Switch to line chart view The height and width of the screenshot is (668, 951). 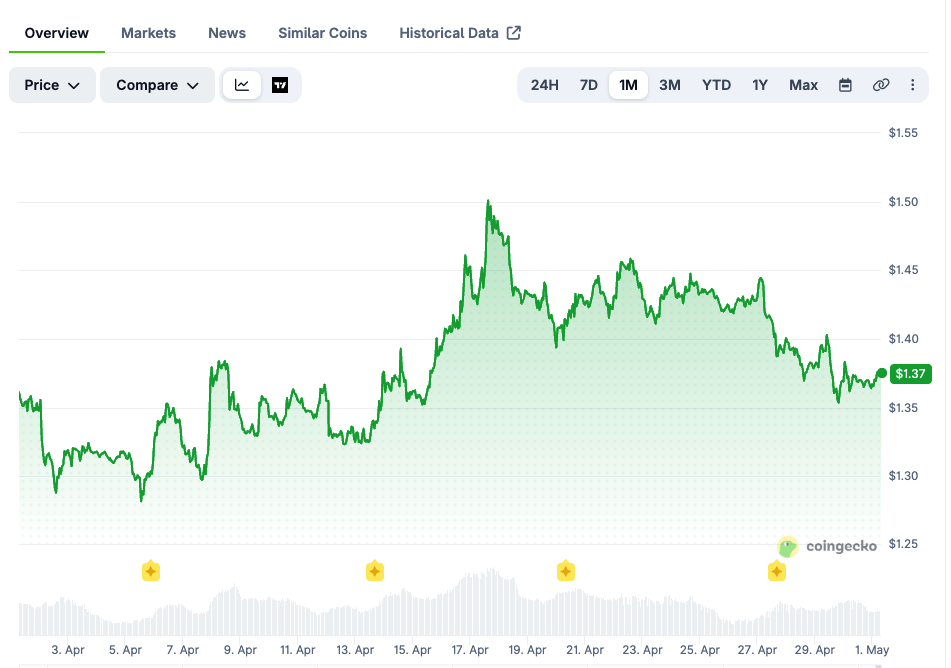pos(242,85)
